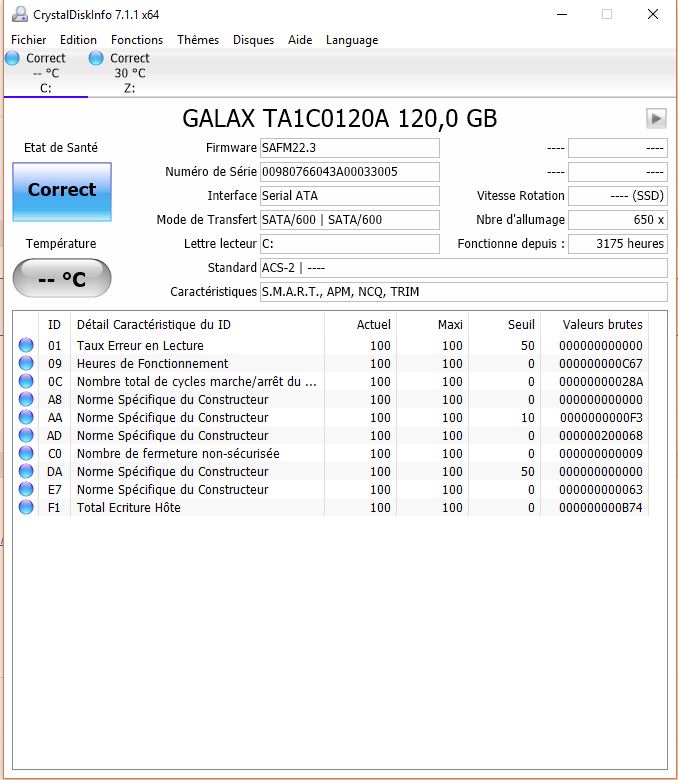Select the C: disk tab
Image resolution: width=678 pixels, height=780 pixels.
[x=45, y=73]
